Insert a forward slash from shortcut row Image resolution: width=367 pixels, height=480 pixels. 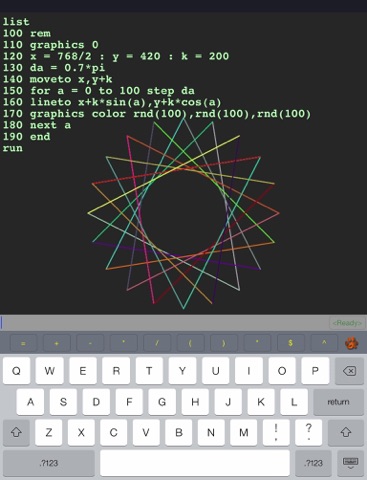click(x=157, y=343)
